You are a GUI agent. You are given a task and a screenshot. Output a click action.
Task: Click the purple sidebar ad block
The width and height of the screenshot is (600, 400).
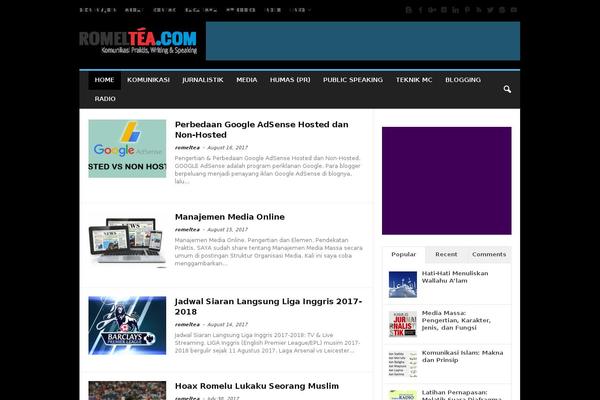tap(447, 181)
